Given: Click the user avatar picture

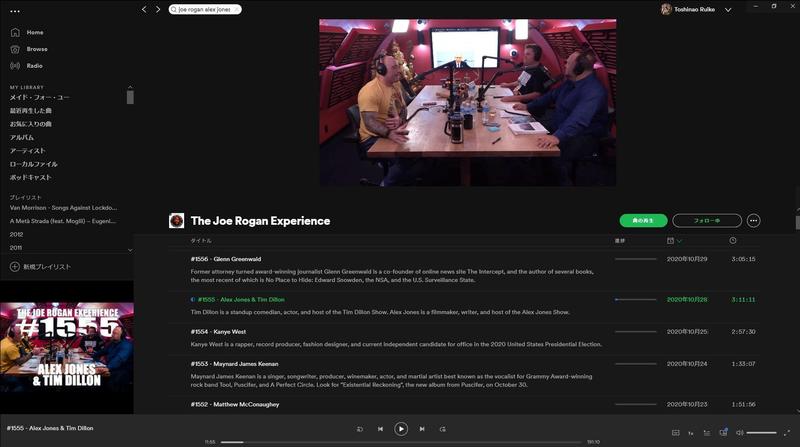Looking at the screenshot, I should (x=666, y=9).
